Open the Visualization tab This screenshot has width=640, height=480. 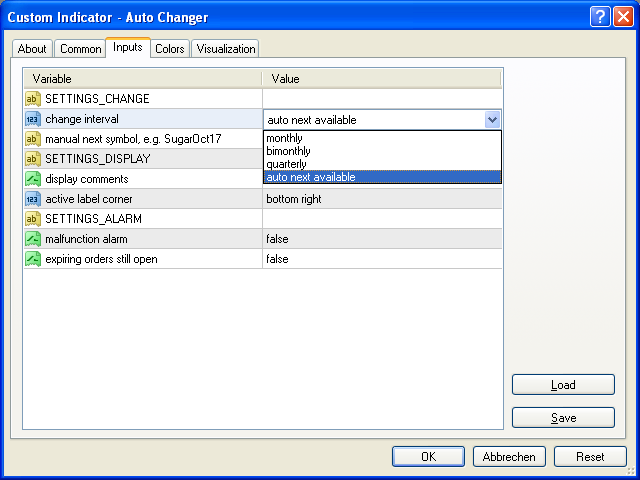point(226,49)
